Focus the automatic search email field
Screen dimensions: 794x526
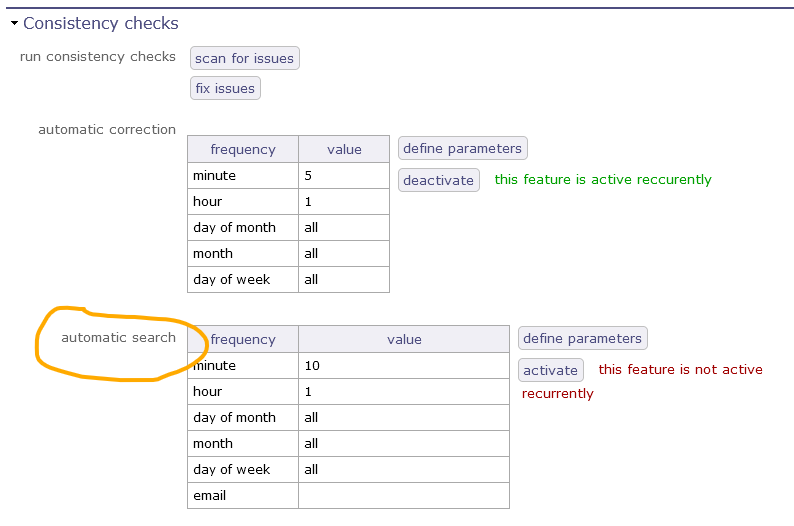[x=404, y=496]
